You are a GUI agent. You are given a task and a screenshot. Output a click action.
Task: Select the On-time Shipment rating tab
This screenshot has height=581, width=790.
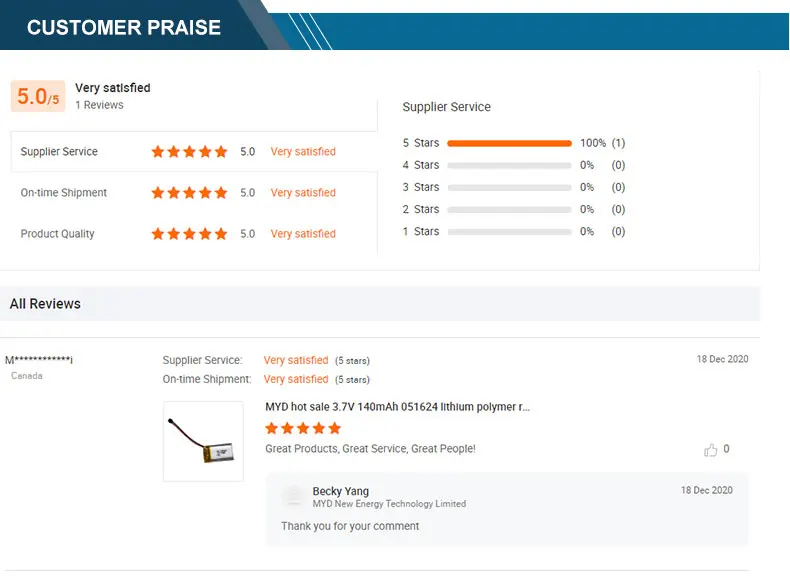click(64, 193)
